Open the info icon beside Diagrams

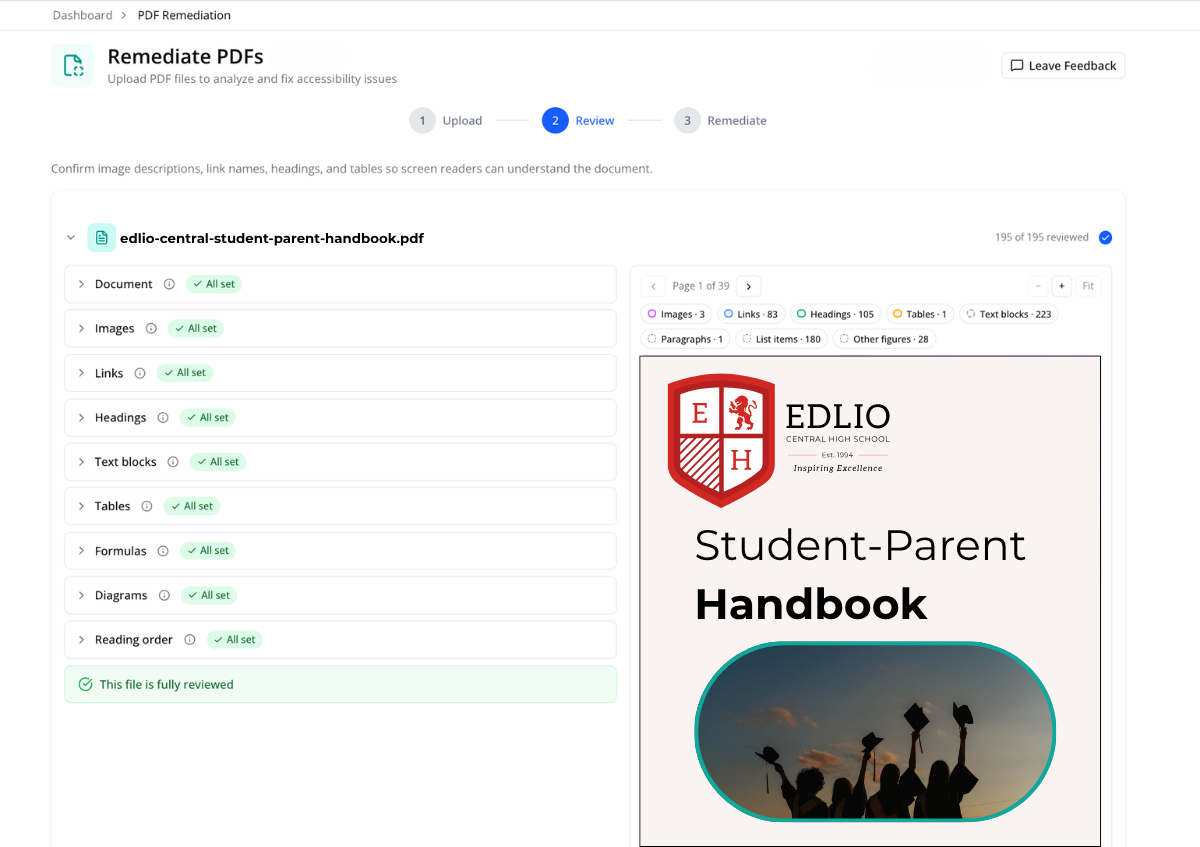coord(164,595)
